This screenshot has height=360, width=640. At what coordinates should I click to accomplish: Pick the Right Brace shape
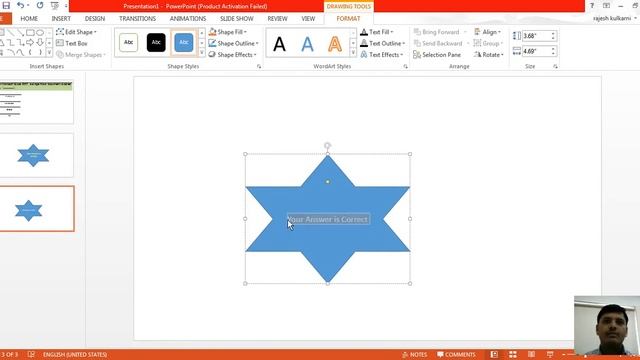(x=40, y=52)
